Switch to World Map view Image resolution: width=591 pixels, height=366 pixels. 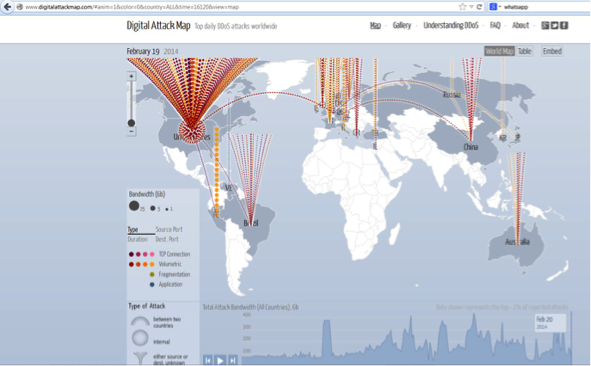499,51
